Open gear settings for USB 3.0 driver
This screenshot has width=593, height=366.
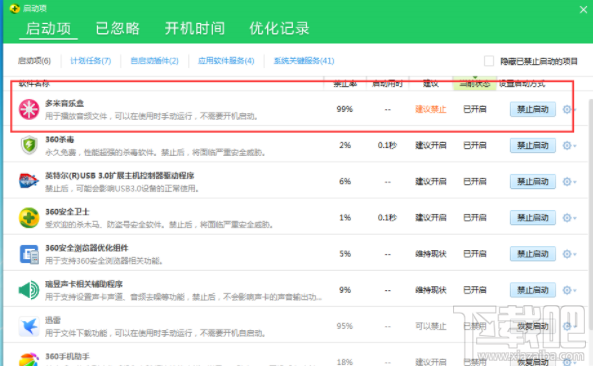[x=568, y=181]
